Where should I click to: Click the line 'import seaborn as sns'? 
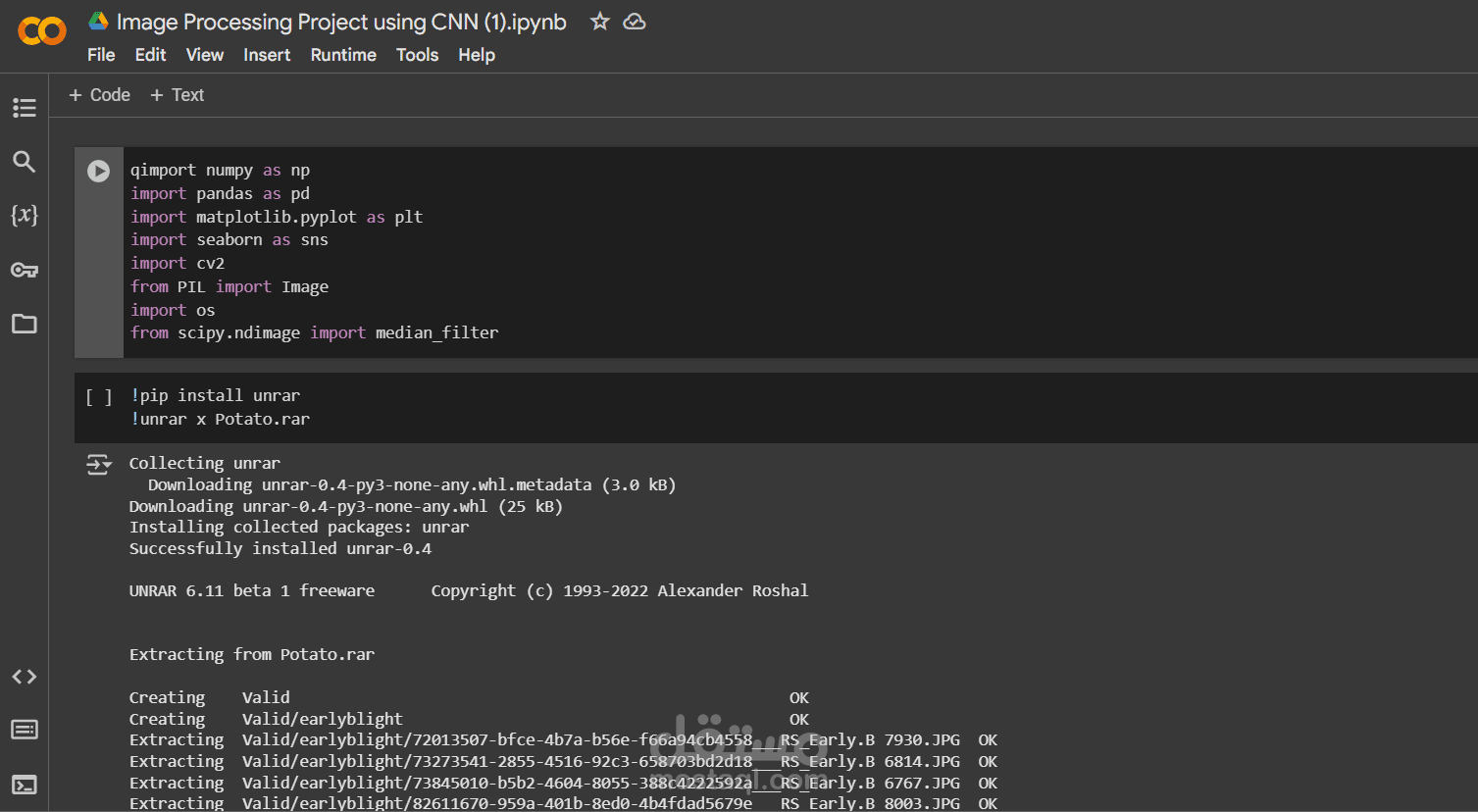[229, 239]
